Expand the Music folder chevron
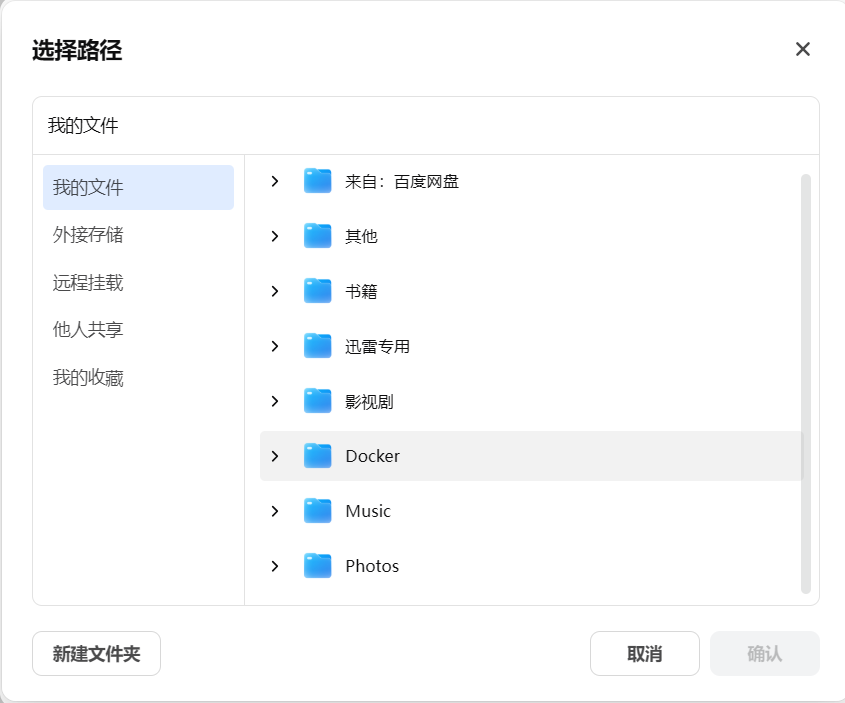845x703 pixels. pos(275,511)
